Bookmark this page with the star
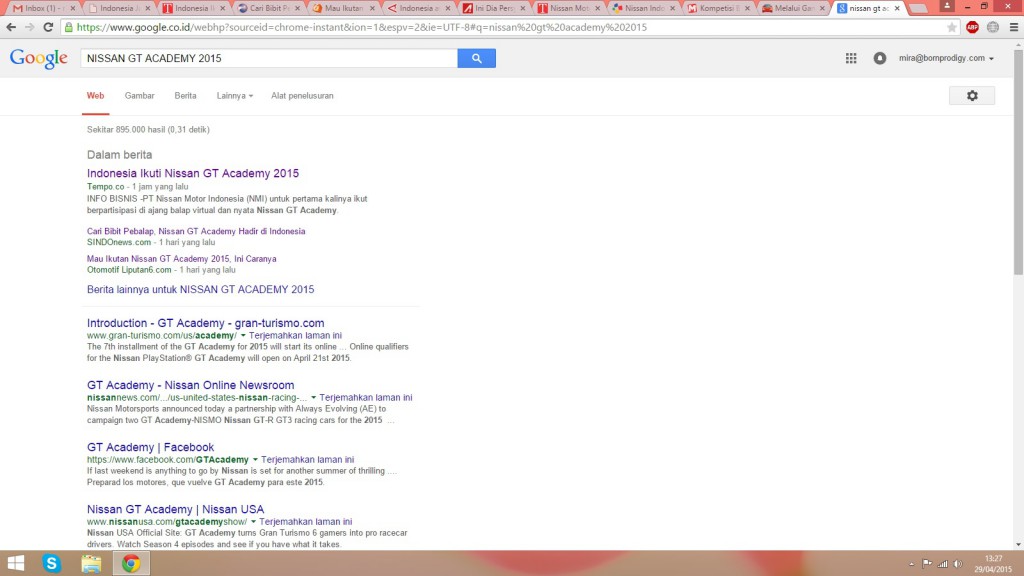The image size is (1024, 576). tap(952, 27)
